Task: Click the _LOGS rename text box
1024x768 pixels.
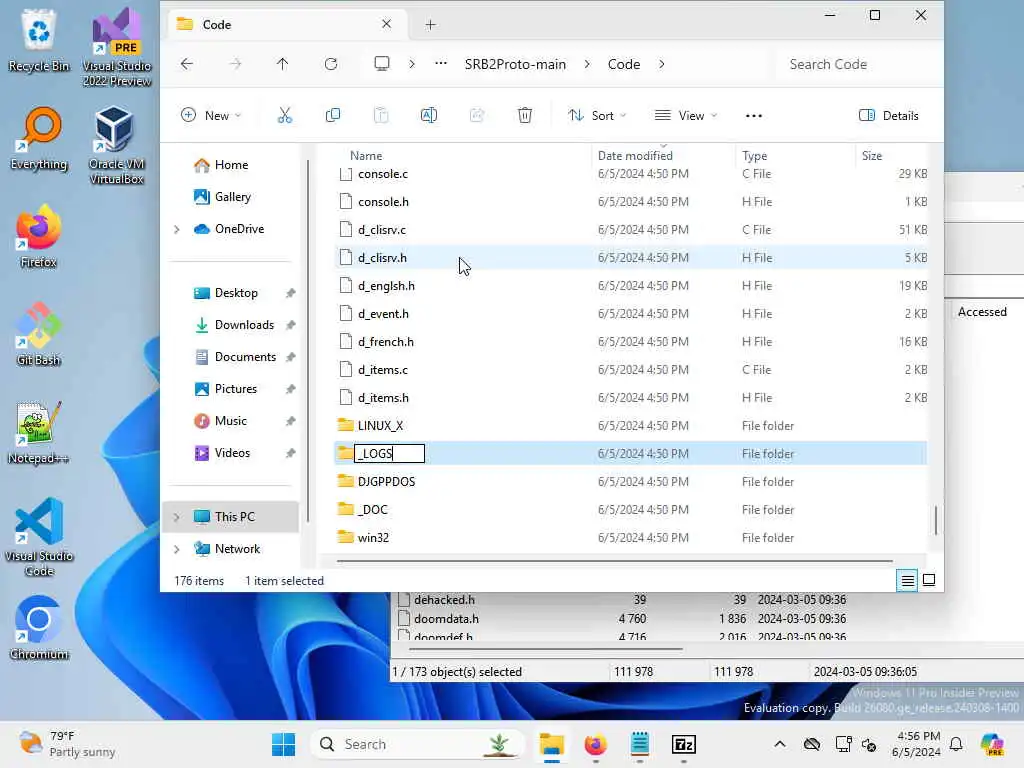Action: [x=389, y=453]
